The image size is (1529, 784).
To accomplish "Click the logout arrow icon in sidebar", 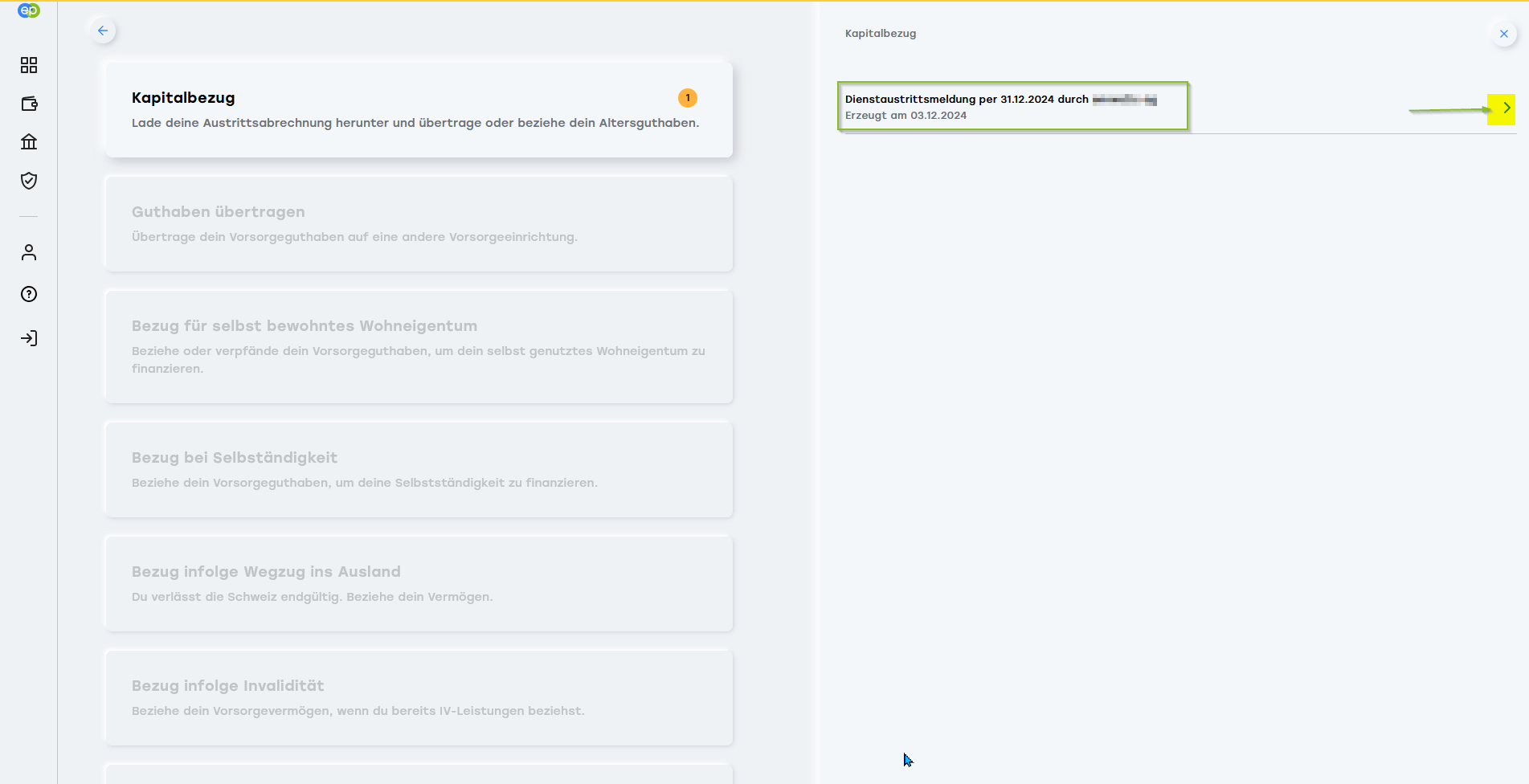I will pos(29,338).
